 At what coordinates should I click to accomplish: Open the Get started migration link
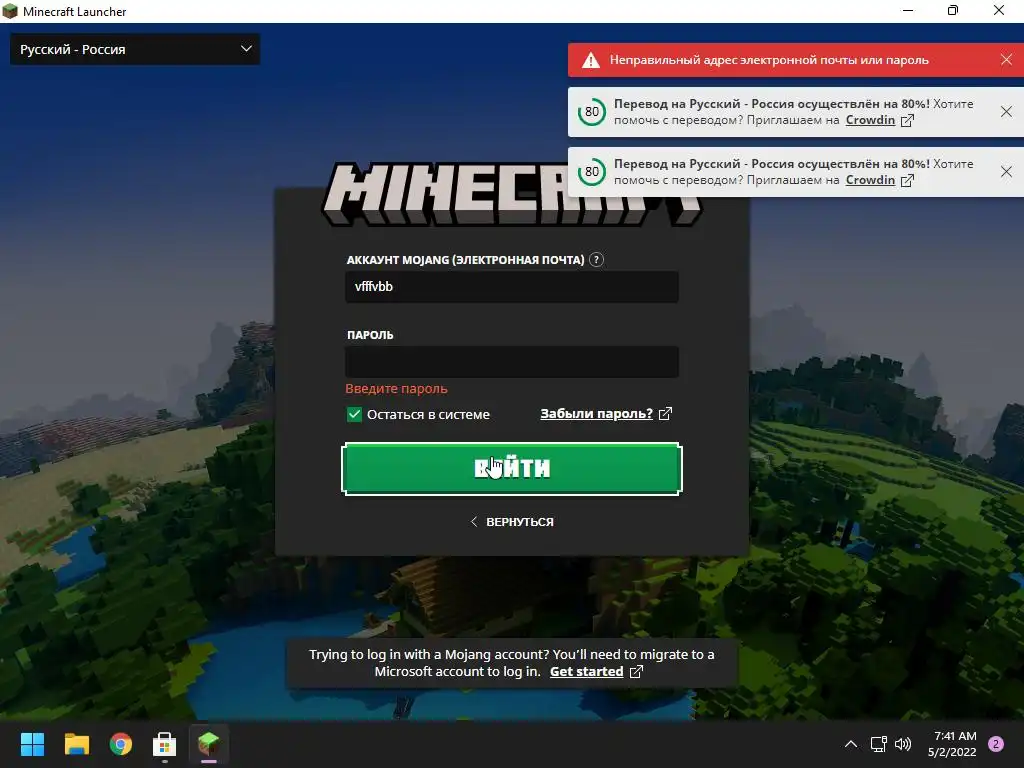pyautogui.click(x=586, y=671)
